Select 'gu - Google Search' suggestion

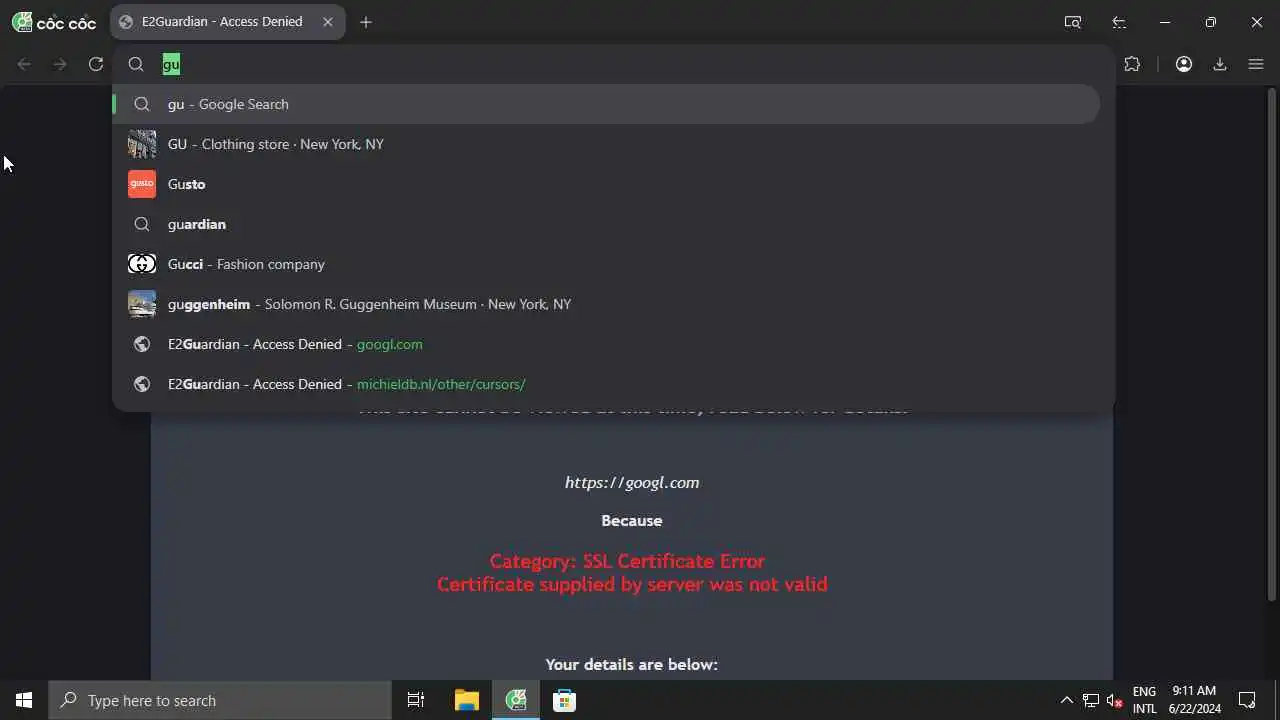click(x=606, y=104)
